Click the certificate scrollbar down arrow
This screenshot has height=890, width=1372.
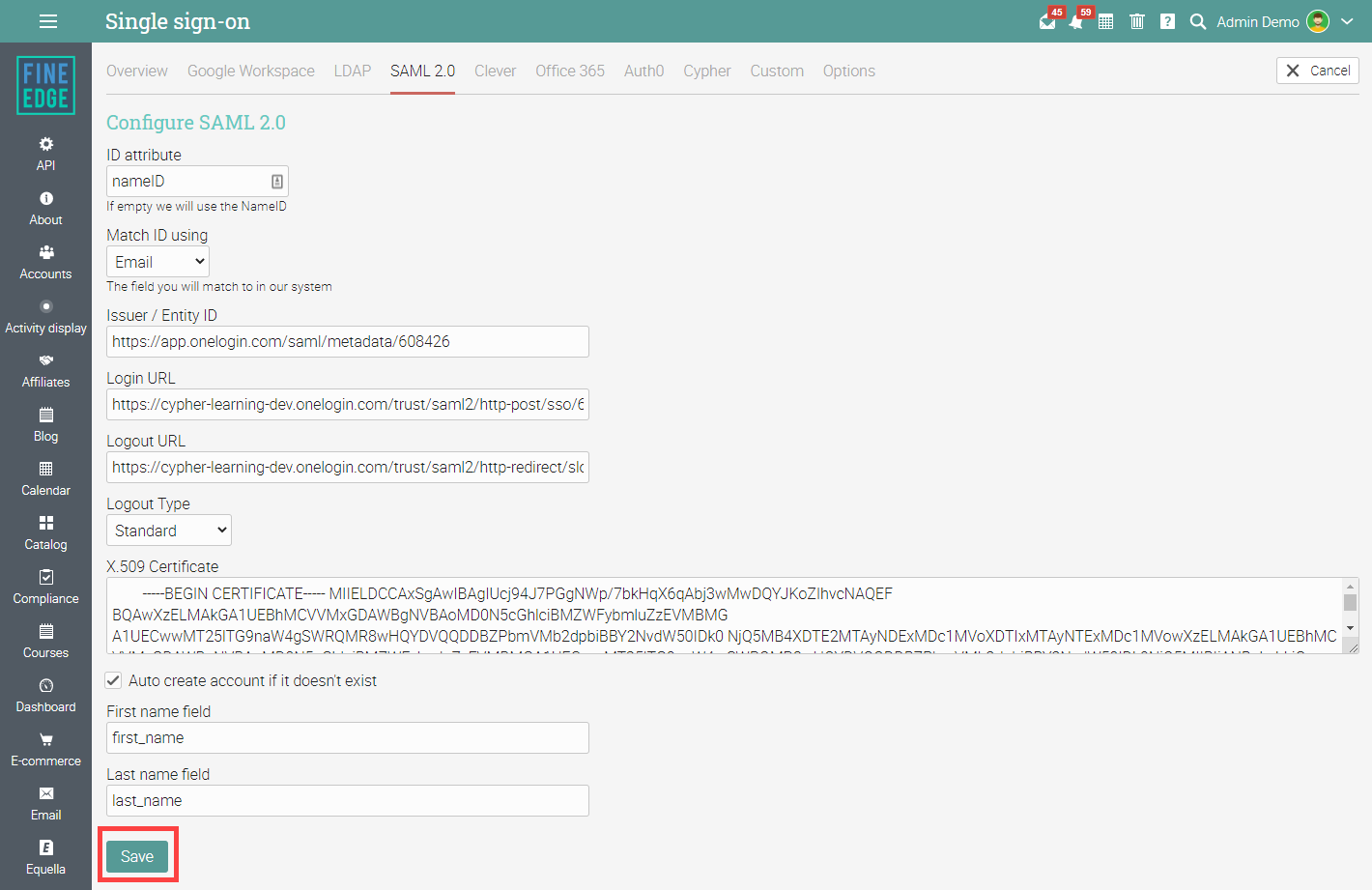pos(1350,628)
